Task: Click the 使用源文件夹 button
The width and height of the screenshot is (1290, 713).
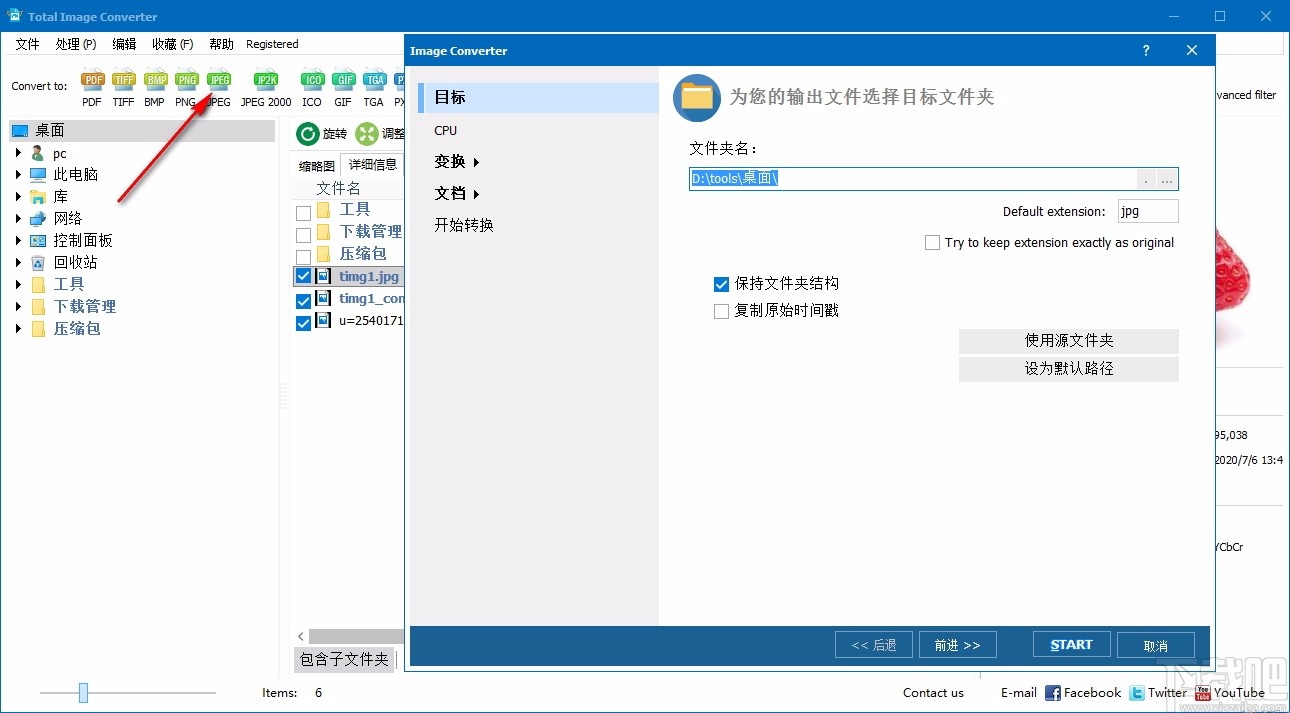Action: 1069,341
